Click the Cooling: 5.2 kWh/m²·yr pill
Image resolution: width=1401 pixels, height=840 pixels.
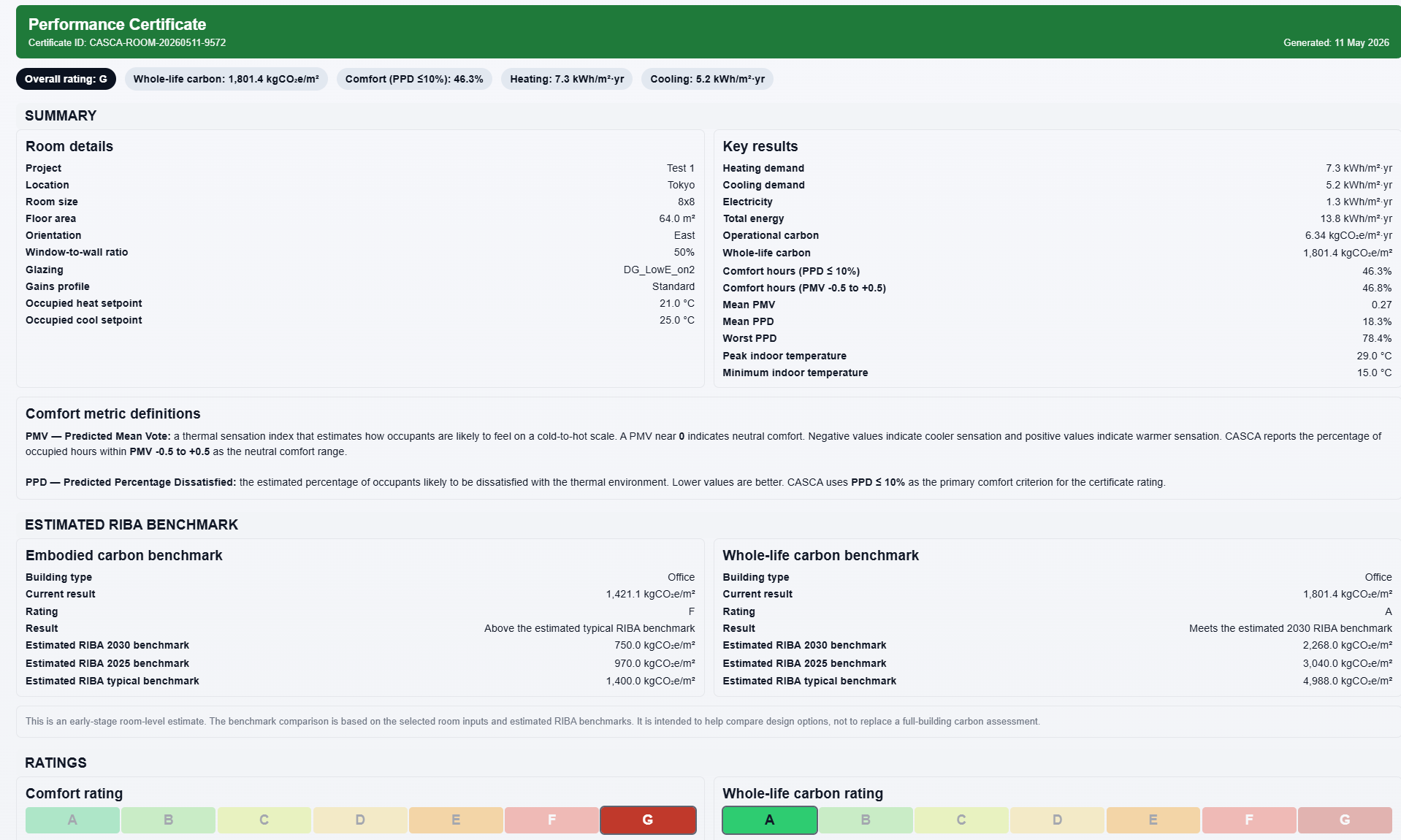[x=707, y=79]
